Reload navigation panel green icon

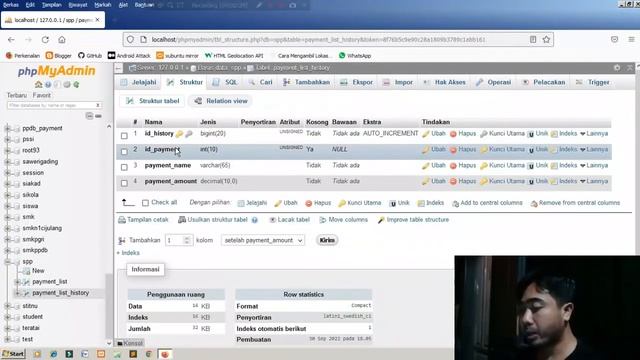[x=76, y=84]
